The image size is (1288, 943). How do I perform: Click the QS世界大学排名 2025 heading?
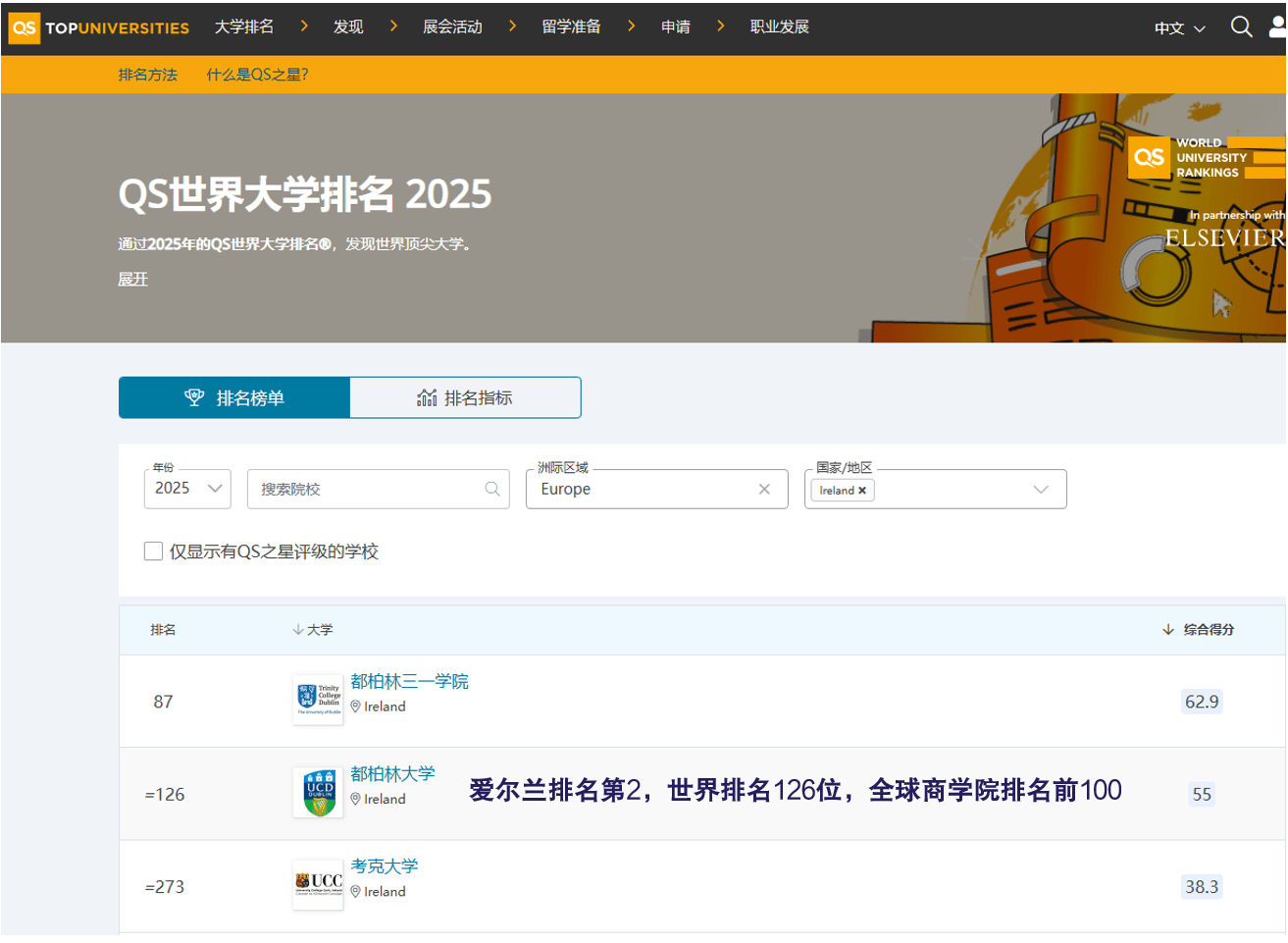(x=305, y=194)
